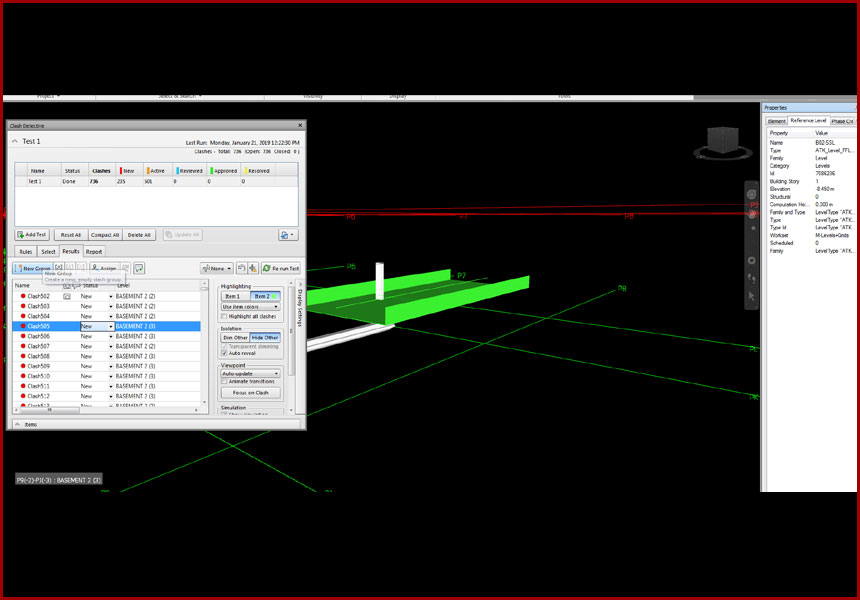The width and height of the screenshot is (860, 600).
Task: Open status dropdown for Clash505
Action: 111,326
